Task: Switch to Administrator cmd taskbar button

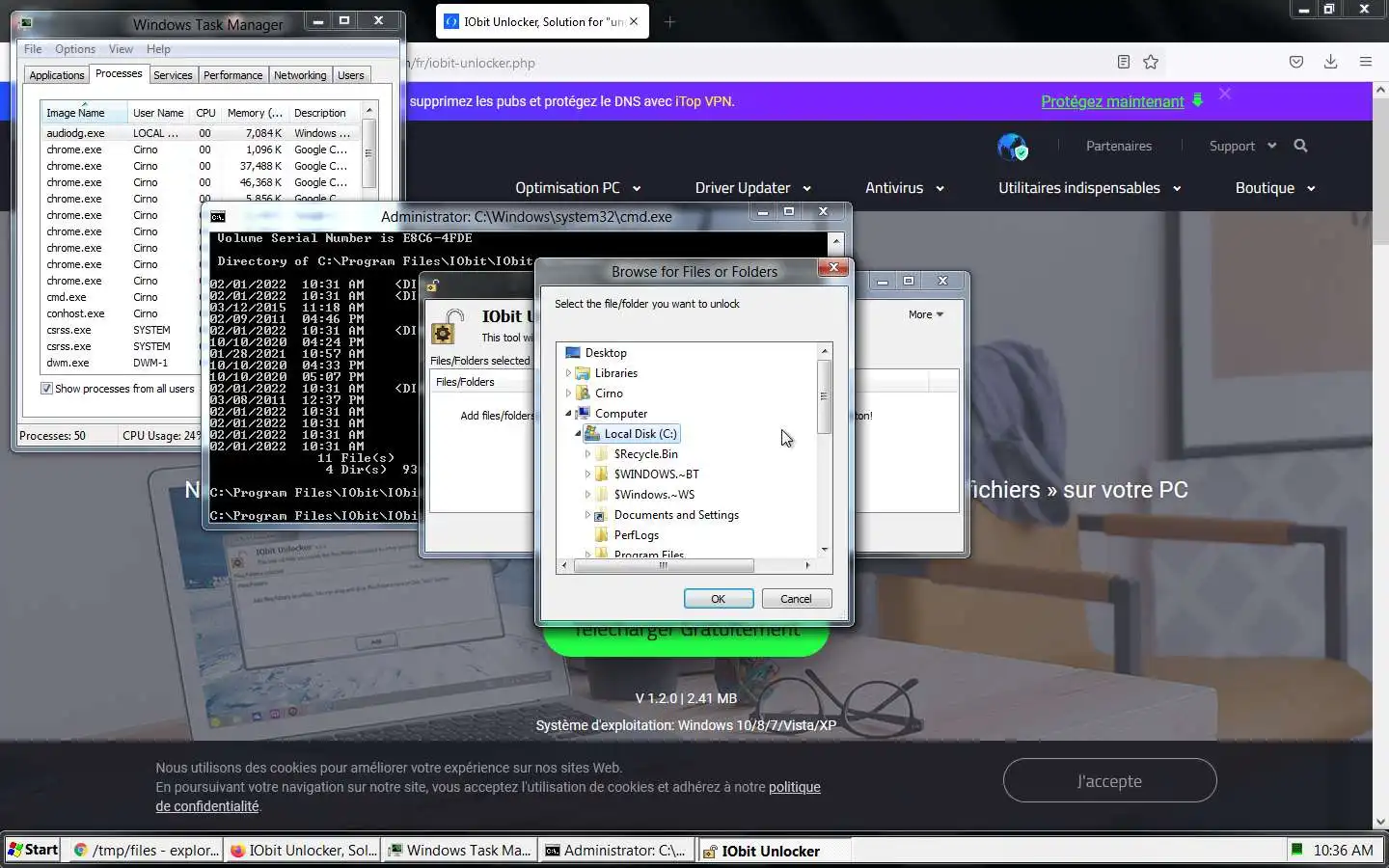Action: (x=616, y=850)
